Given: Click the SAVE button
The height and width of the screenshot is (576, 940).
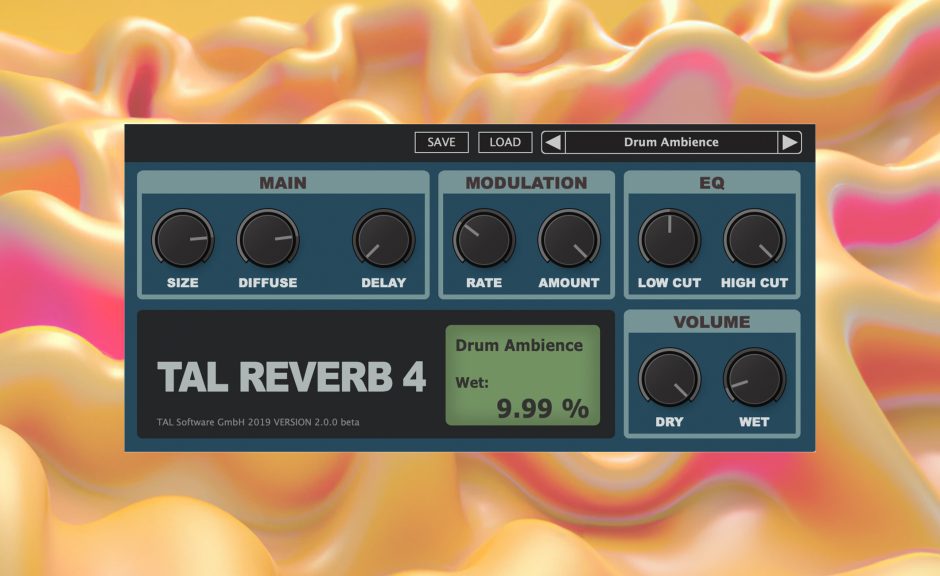Looking at the screenshot, I should point(440,142).
